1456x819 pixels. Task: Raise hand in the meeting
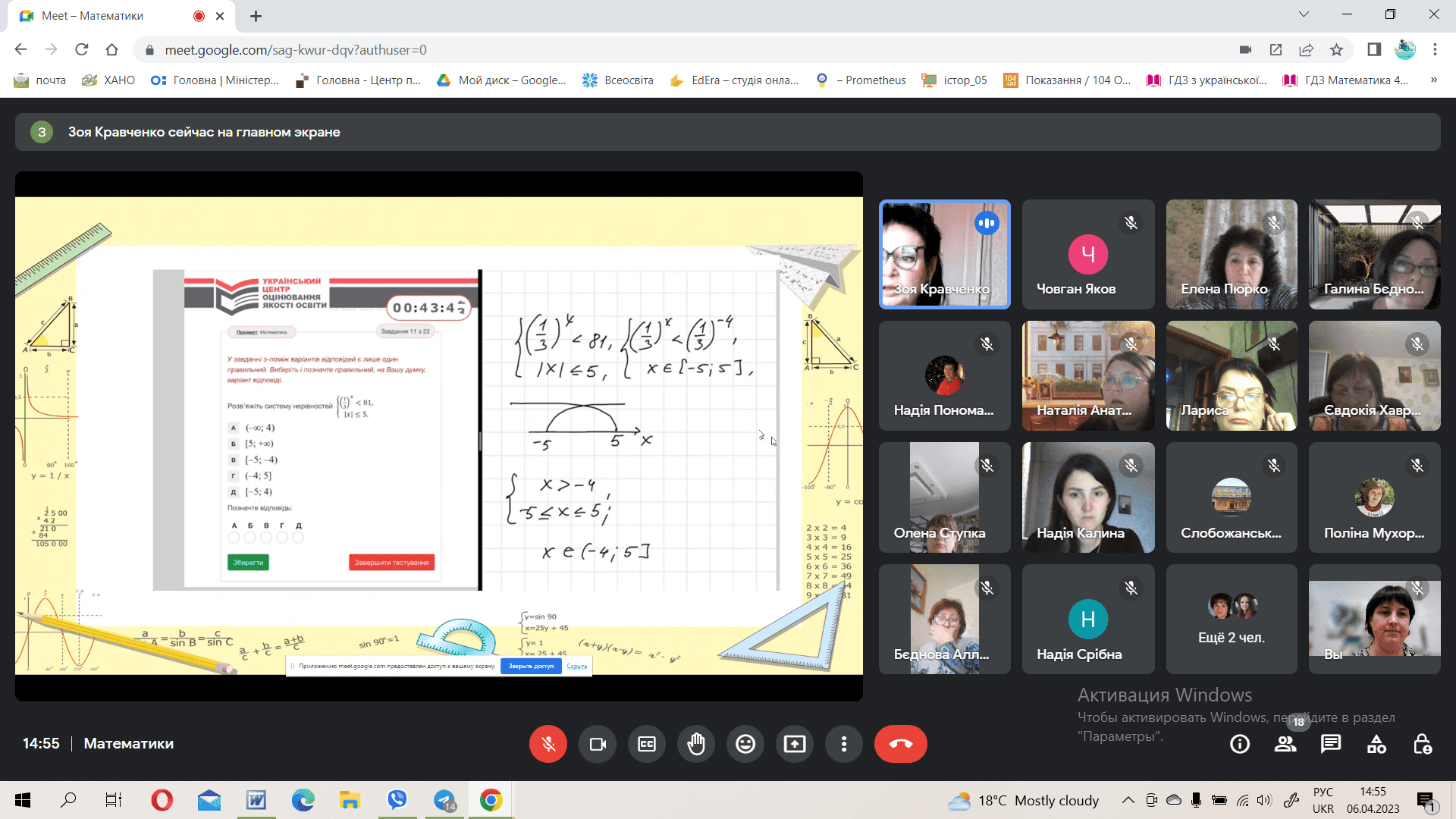coord(696,744)
